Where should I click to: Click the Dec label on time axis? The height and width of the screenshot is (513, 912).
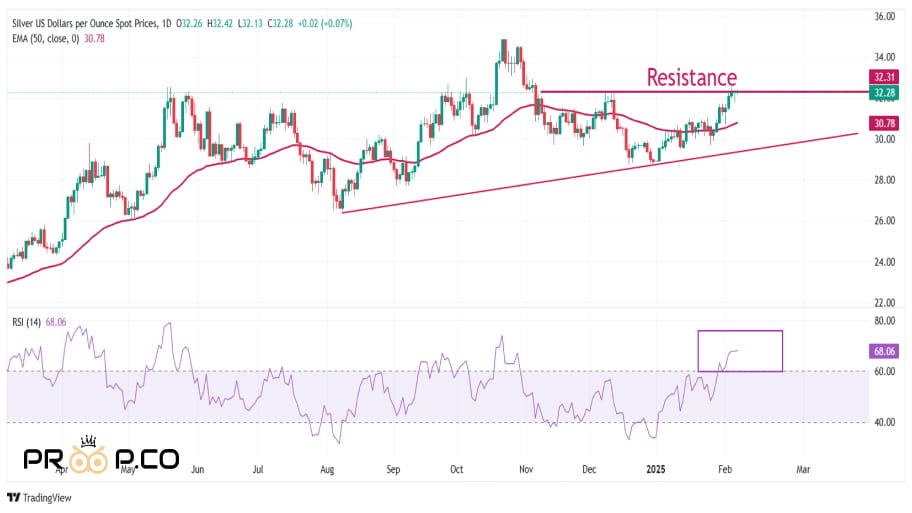[589, 469]
